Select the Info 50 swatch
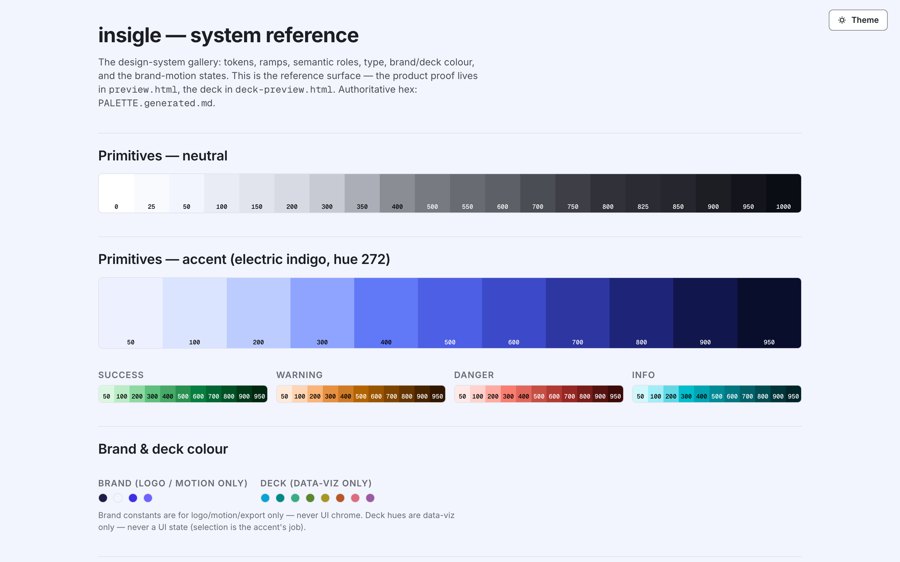The height and width of the screenshot is (562, 900). [640, 394]
